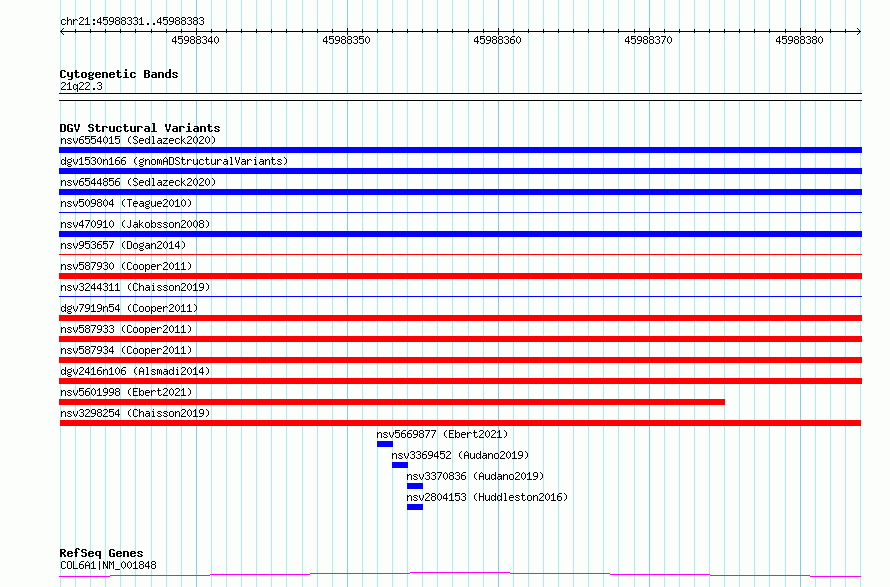Select the blue bar under nsv470910

pyautogui.click(x=460, y=234)
